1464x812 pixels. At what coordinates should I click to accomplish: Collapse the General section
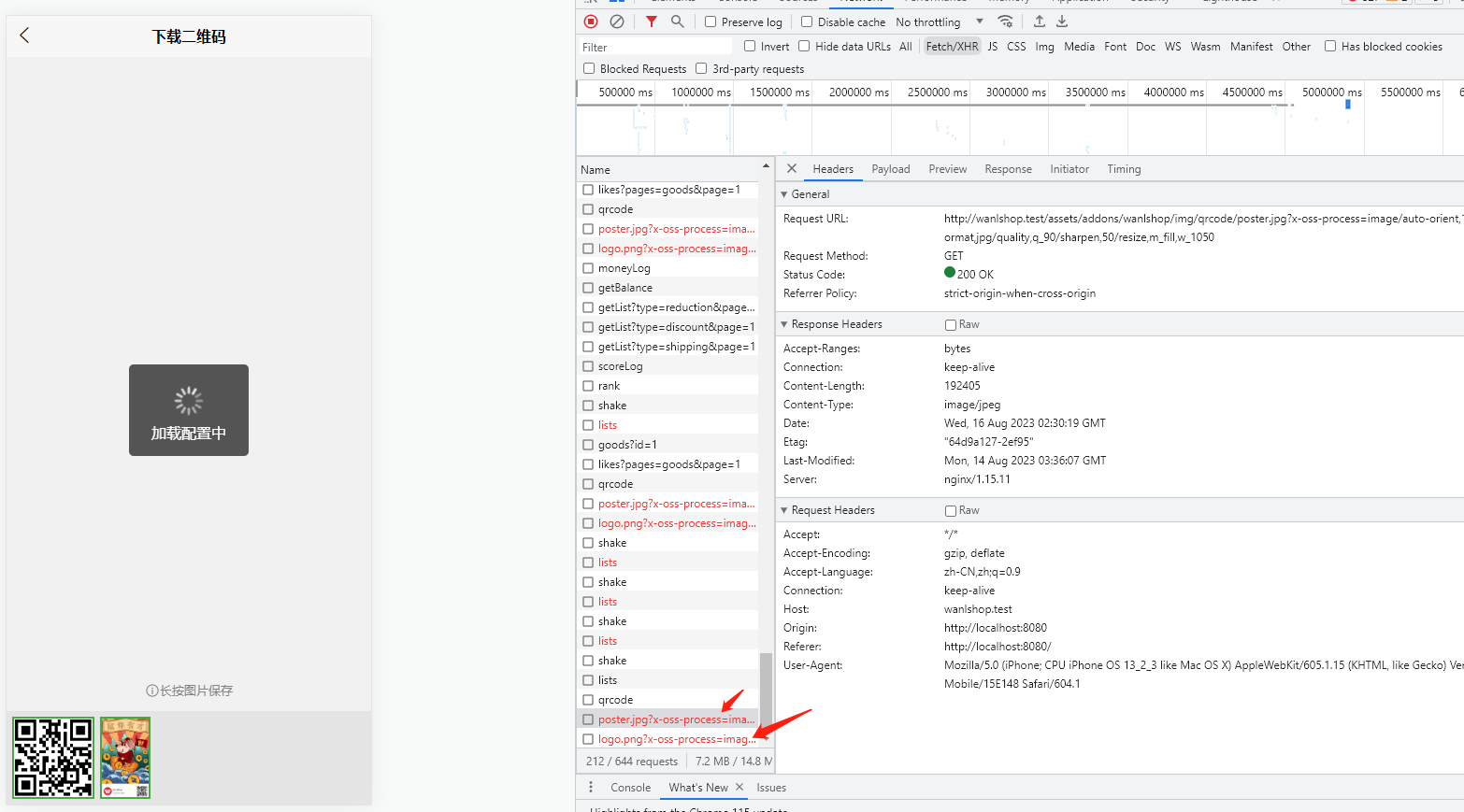click(784, 194)
